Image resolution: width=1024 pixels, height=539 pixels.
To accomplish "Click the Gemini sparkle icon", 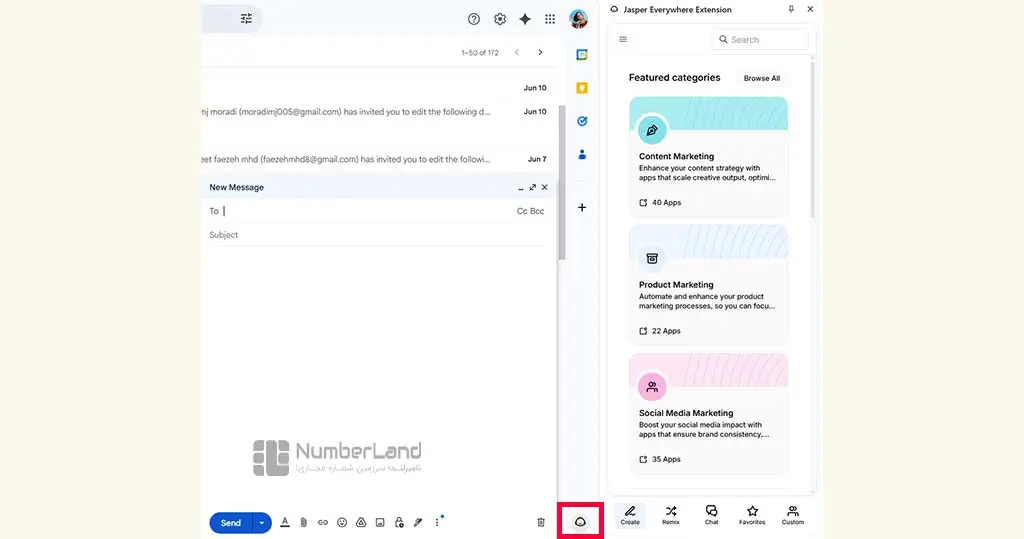I will pyautogui.click(x=524, y=20).
